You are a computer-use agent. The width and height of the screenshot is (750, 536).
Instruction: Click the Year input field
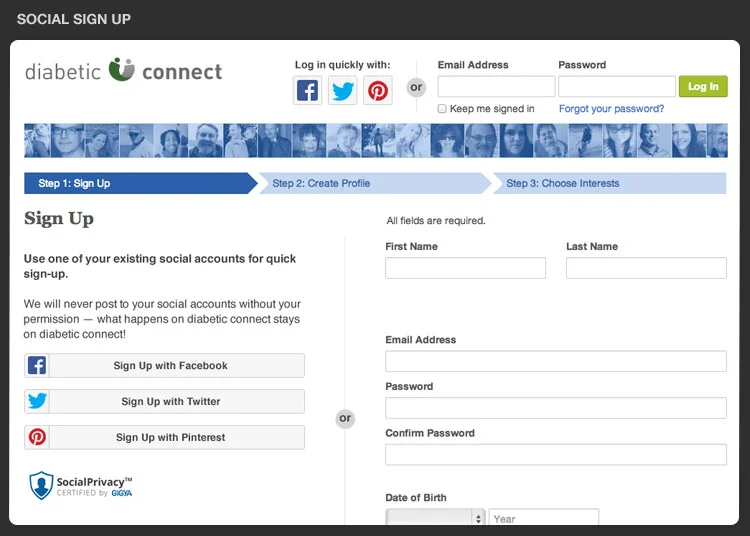[544, 517]
